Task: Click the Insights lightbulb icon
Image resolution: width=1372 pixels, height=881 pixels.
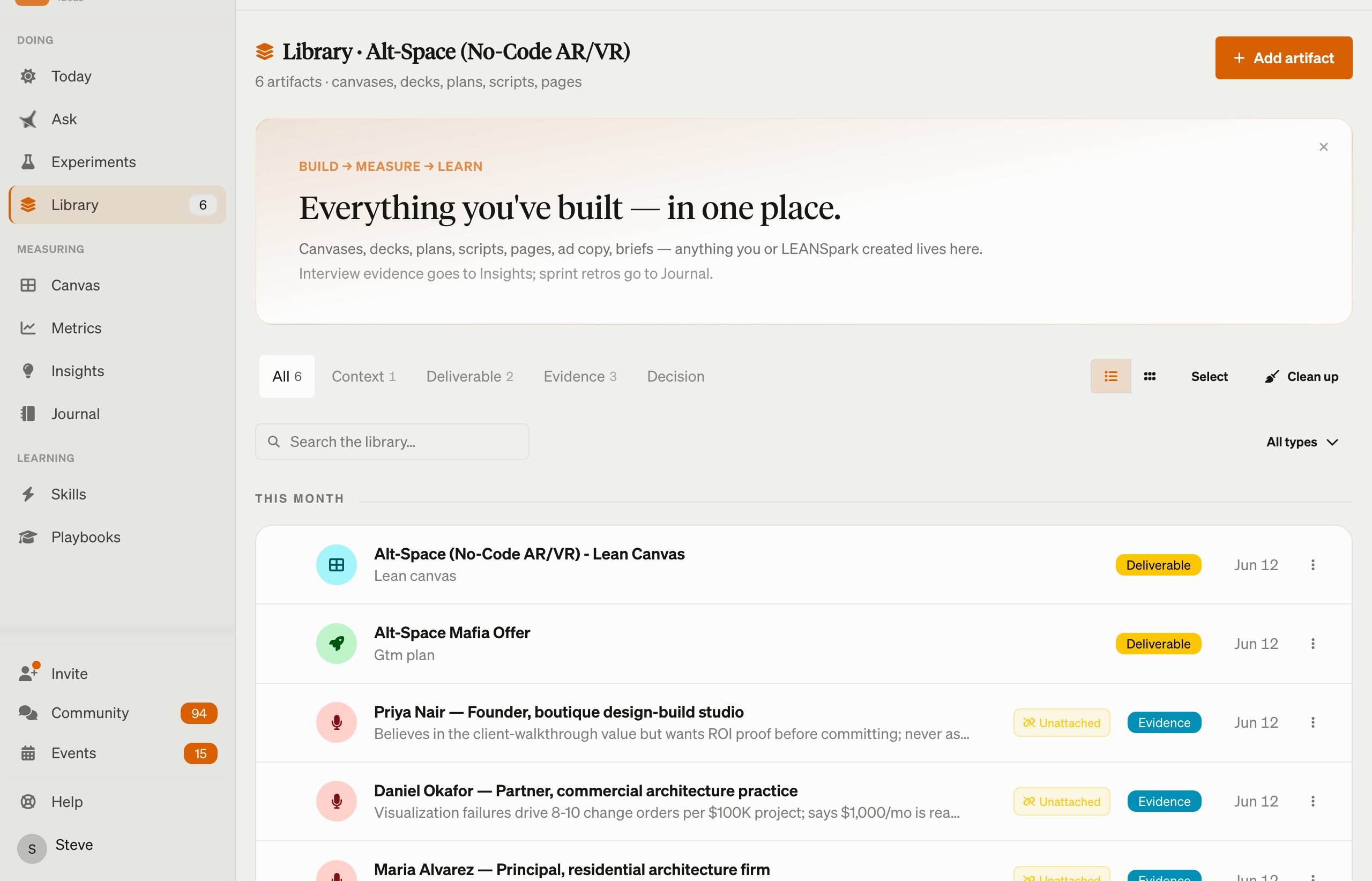Action: click(x=28, y=371)
